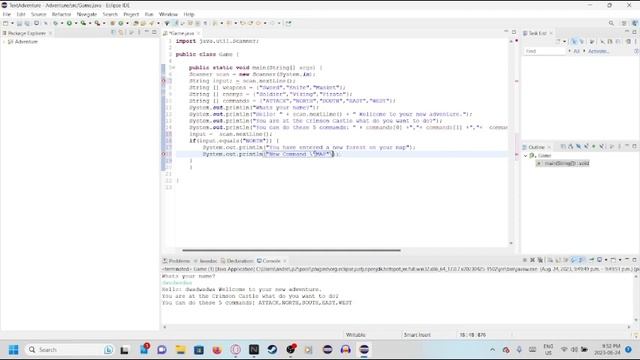Click the editor horizontal scrollbar

[291, 250]
